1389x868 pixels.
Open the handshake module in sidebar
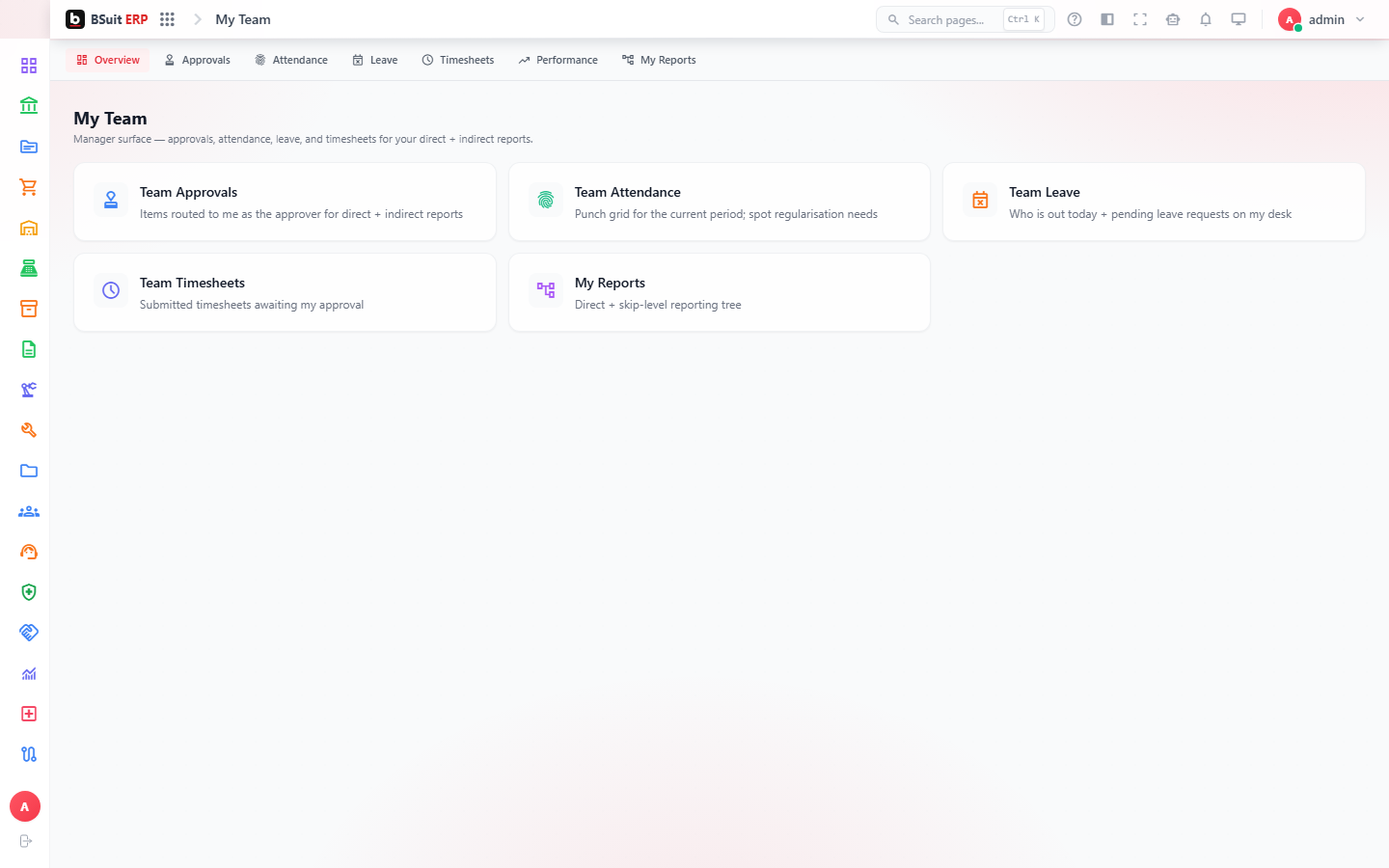(x=29, y=633)
